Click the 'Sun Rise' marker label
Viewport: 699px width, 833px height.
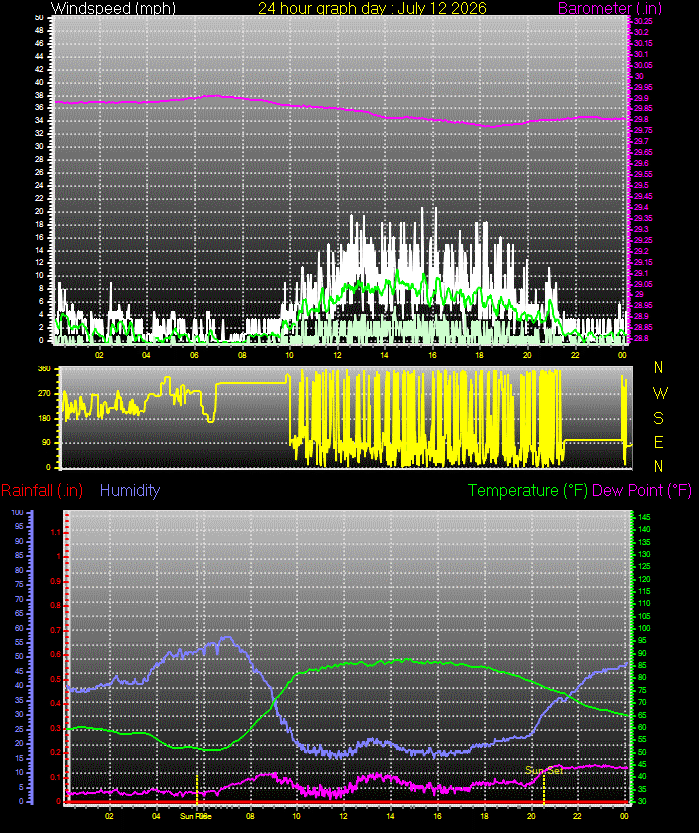(x=196, y=816)
